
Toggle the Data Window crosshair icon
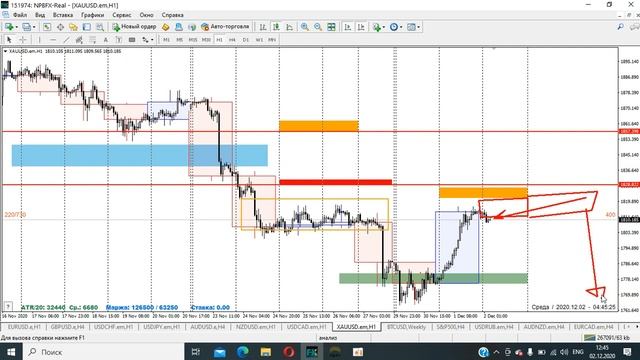(60, 27)
